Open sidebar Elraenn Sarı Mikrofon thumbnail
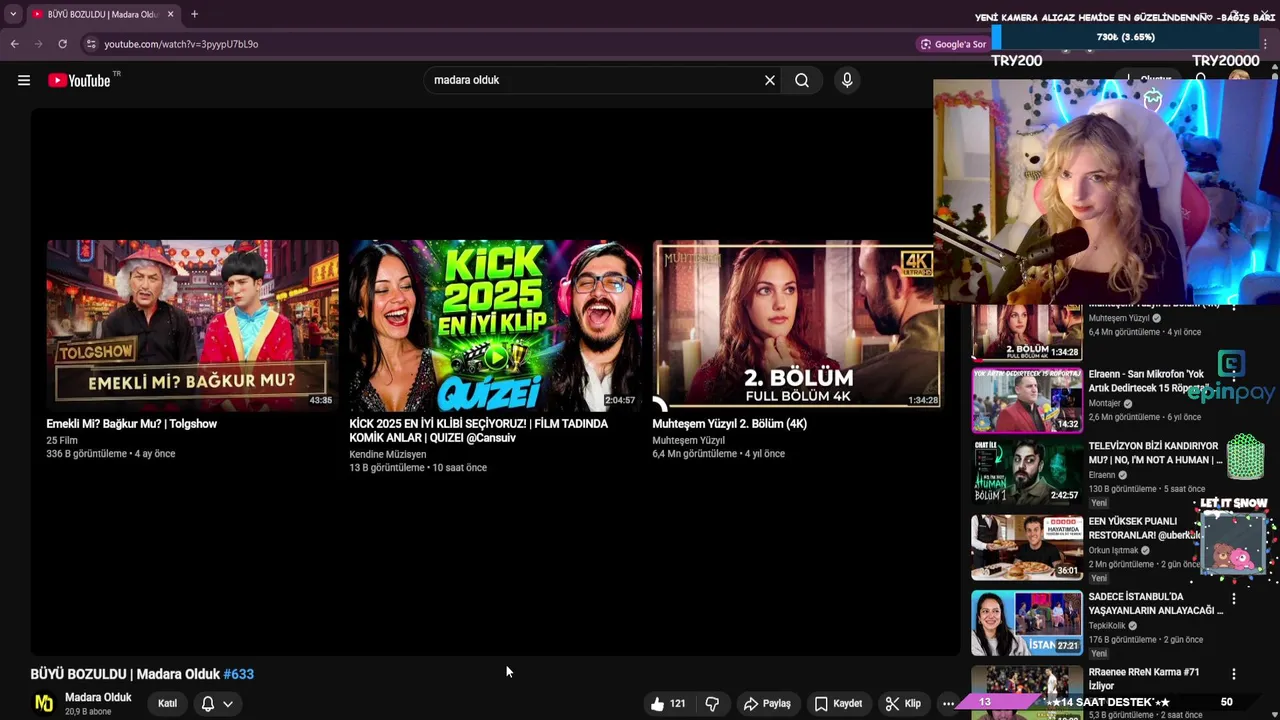Viewport: 1280px width, 720px height. coord(1027,400)
